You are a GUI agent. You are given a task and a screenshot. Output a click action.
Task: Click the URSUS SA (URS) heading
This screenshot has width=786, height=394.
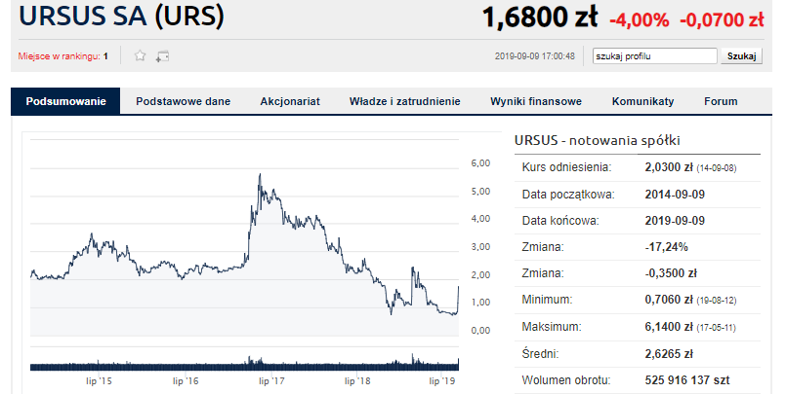tap(121, 16)
